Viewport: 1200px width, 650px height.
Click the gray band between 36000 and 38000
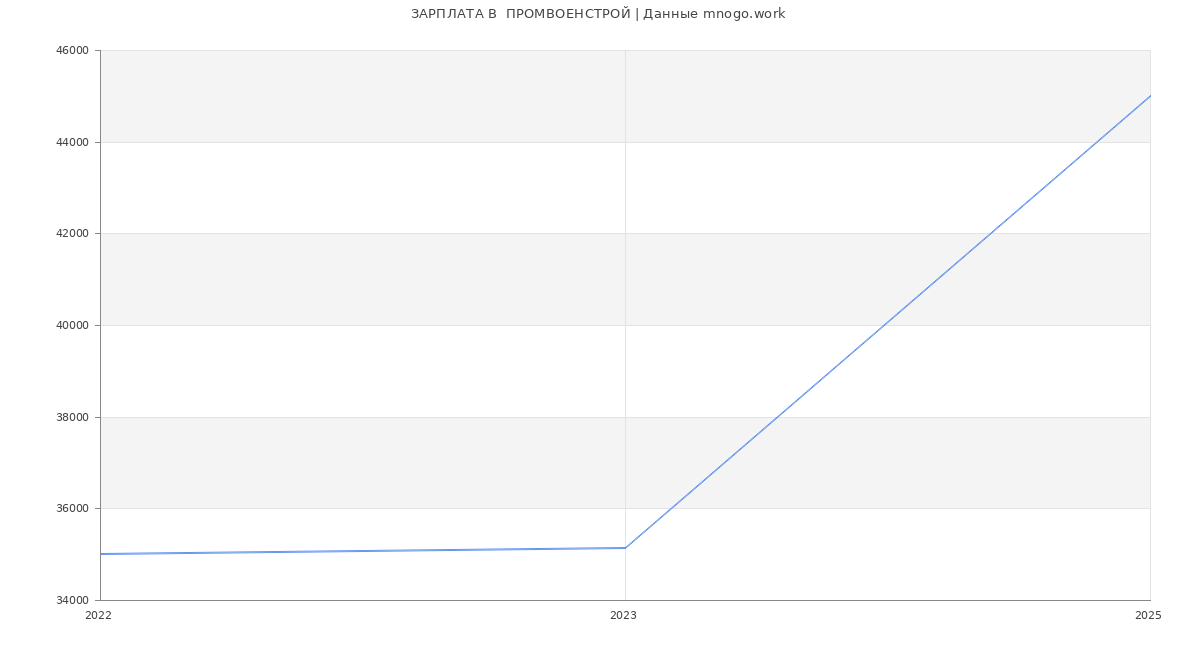point(400,462)
